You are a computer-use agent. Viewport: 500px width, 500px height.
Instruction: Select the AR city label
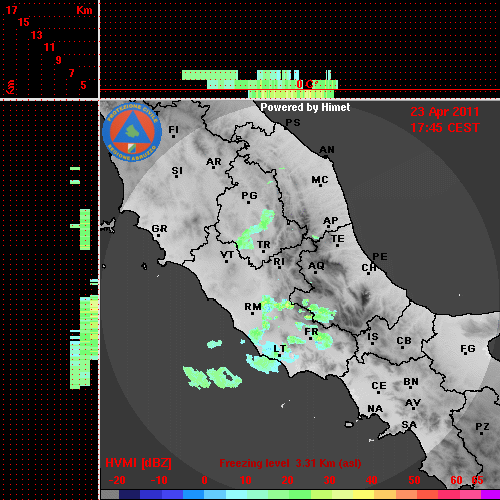(214, 162)
